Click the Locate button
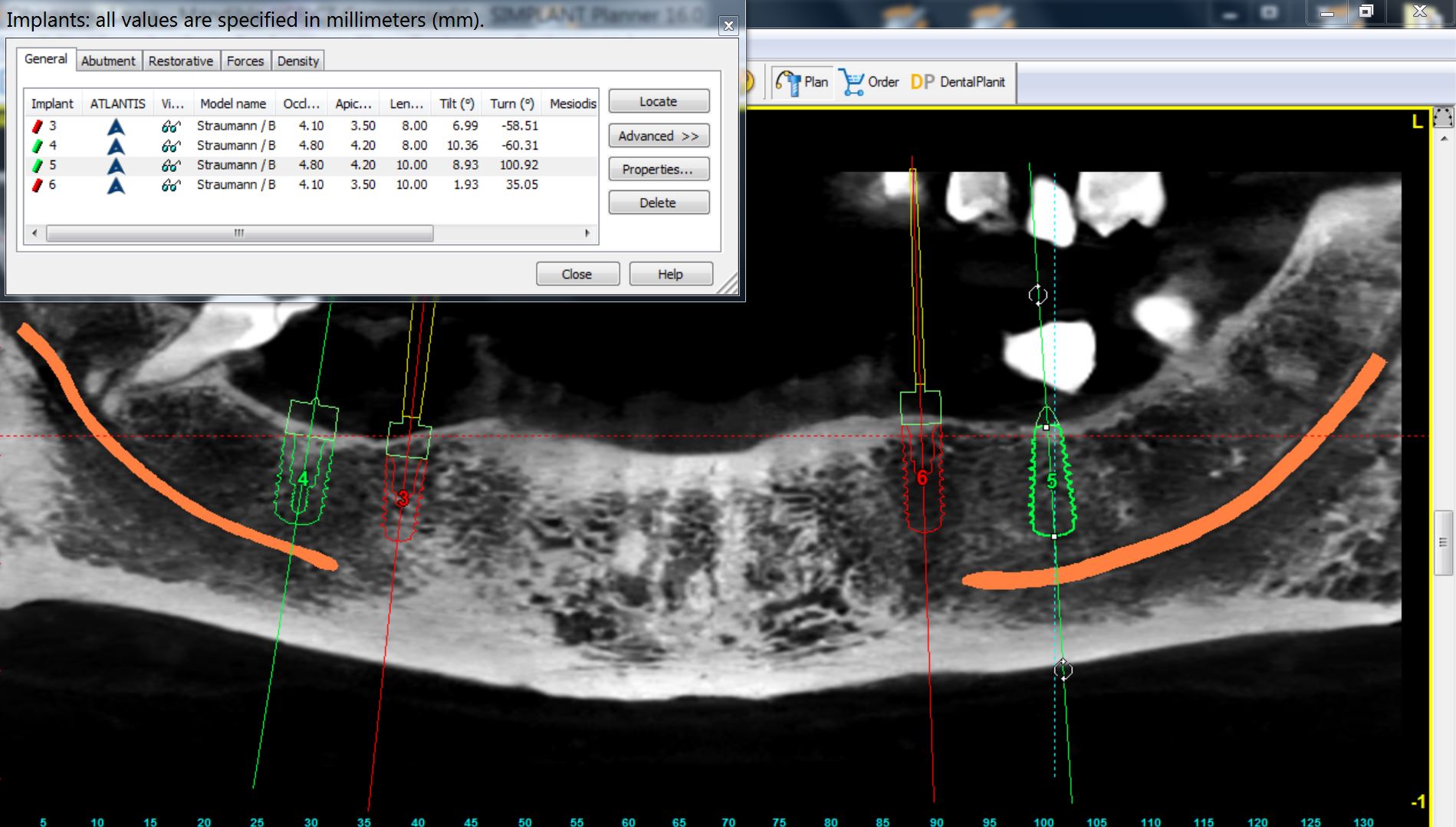 658,100
